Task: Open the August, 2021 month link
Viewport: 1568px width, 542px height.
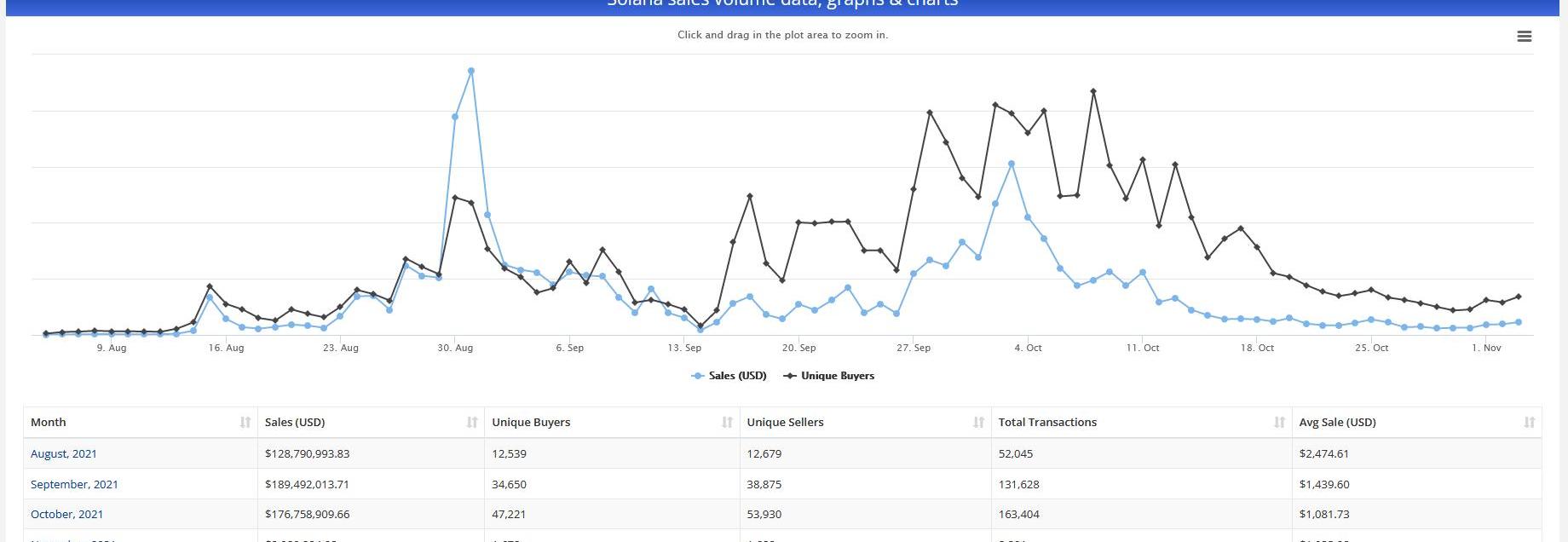Action: pyautogui.click(x=64, y=454)
